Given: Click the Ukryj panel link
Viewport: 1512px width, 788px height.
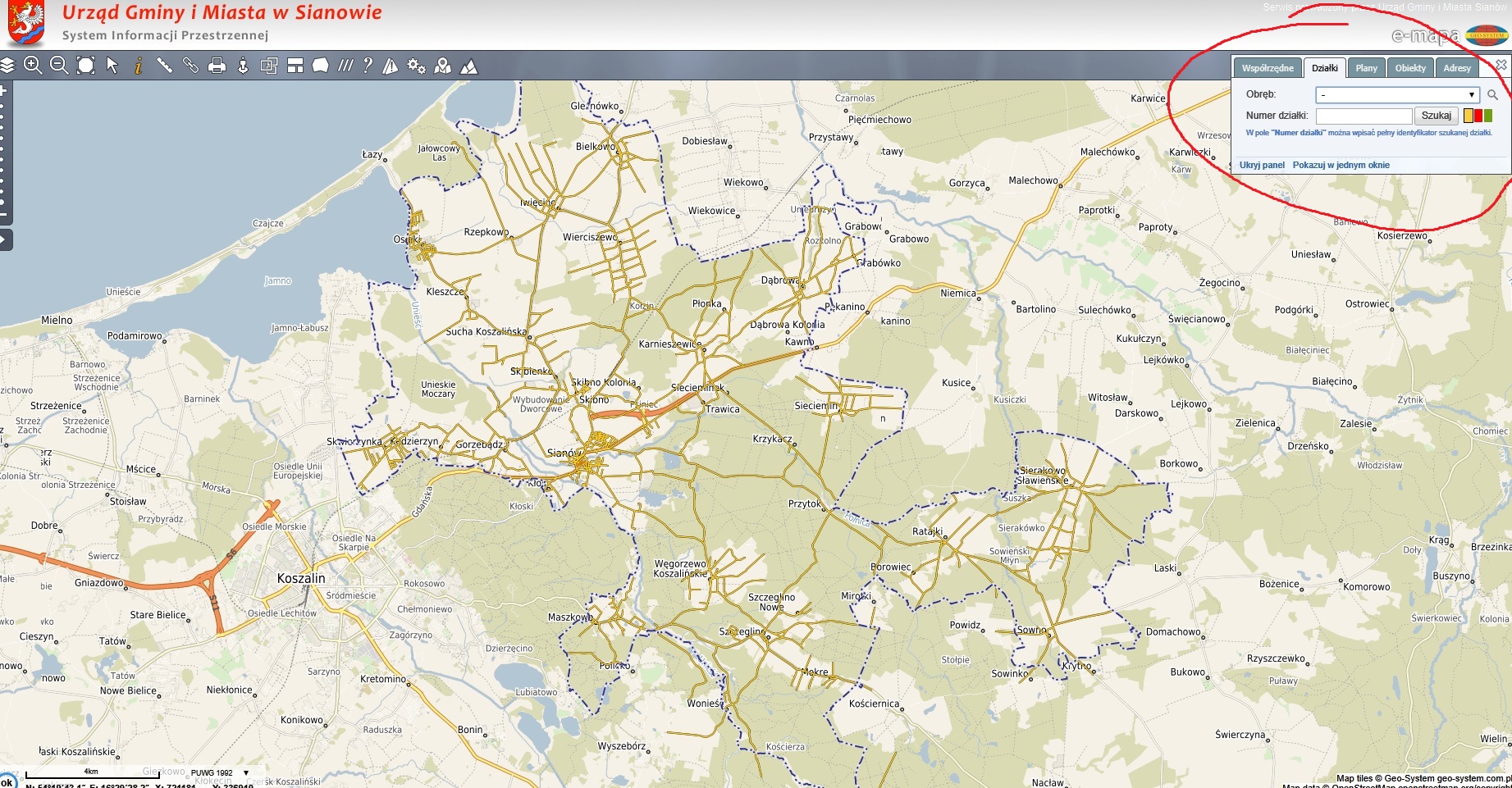Looking at the screenshot, I should (x=1261, y=165).
